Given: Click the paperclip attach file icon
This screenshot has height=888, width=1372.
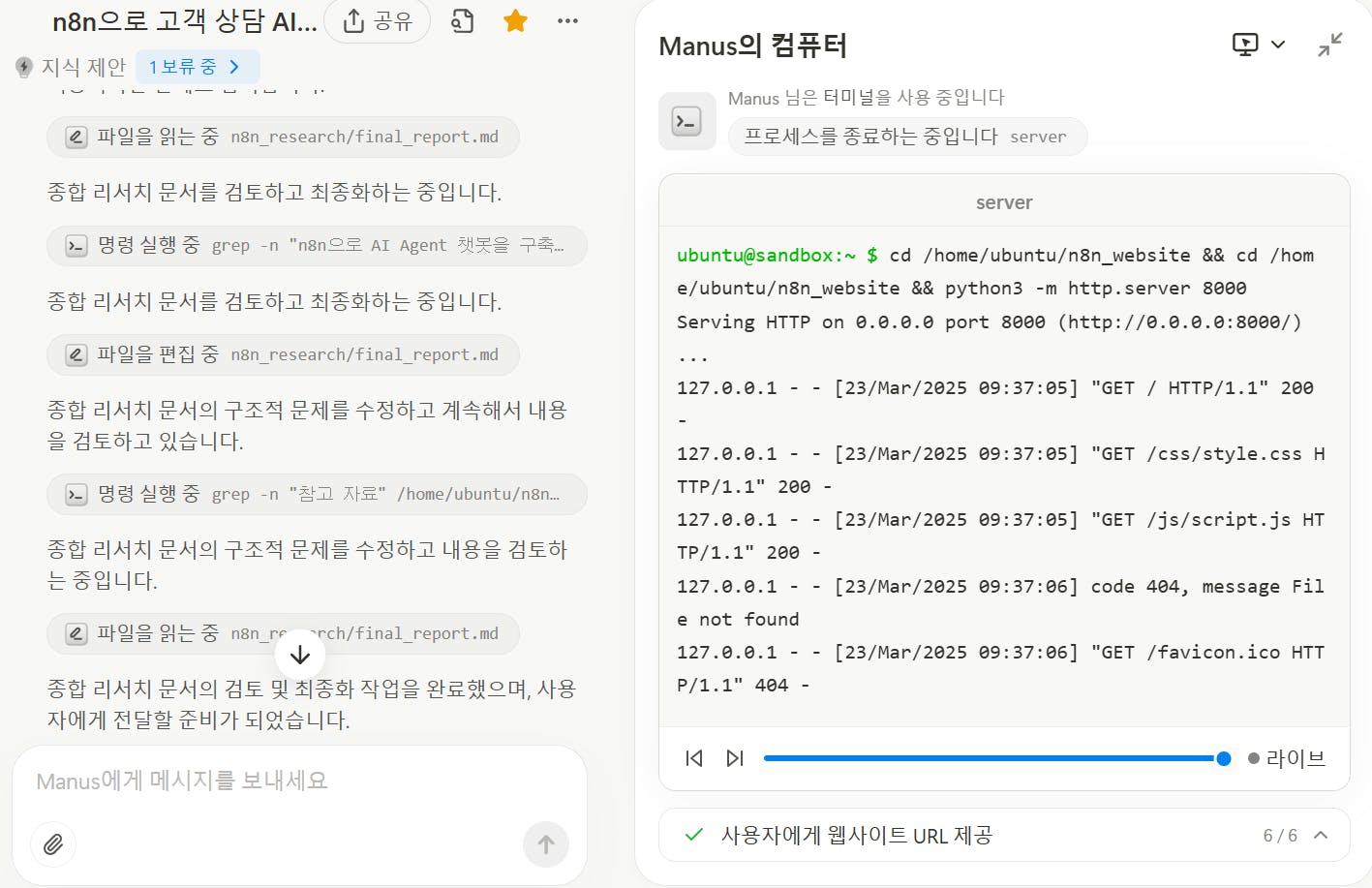Looking at the screenshot, I should click(x=53, y=844).
